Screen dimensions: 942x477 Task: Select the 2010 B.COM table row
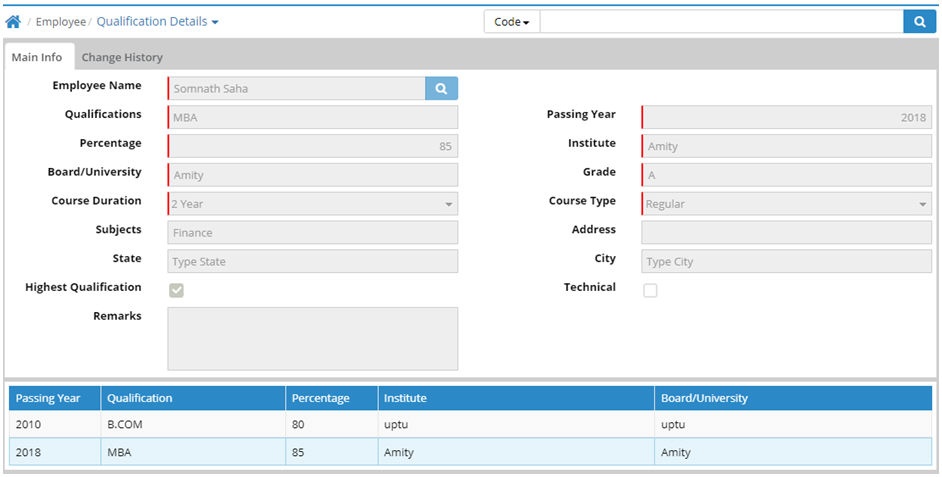(x=470, y=424)
